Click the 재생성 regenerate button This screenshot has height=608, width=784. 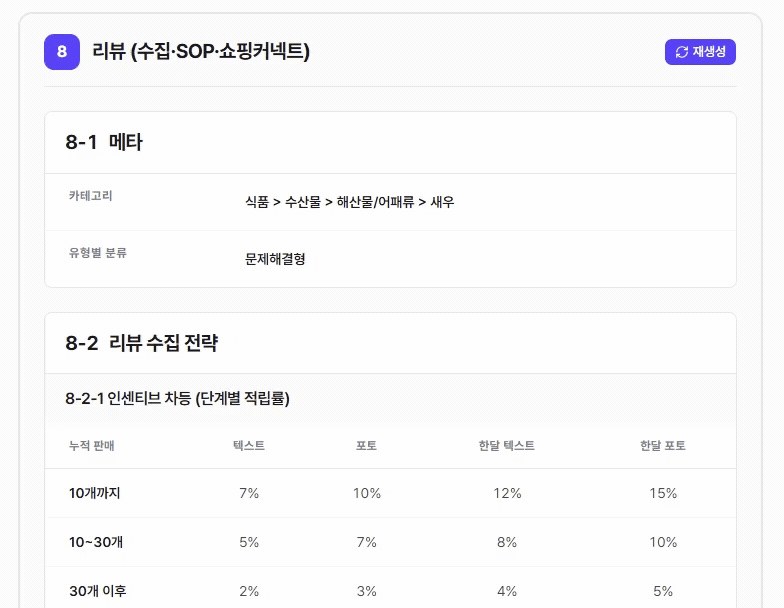tap(700, 52)
